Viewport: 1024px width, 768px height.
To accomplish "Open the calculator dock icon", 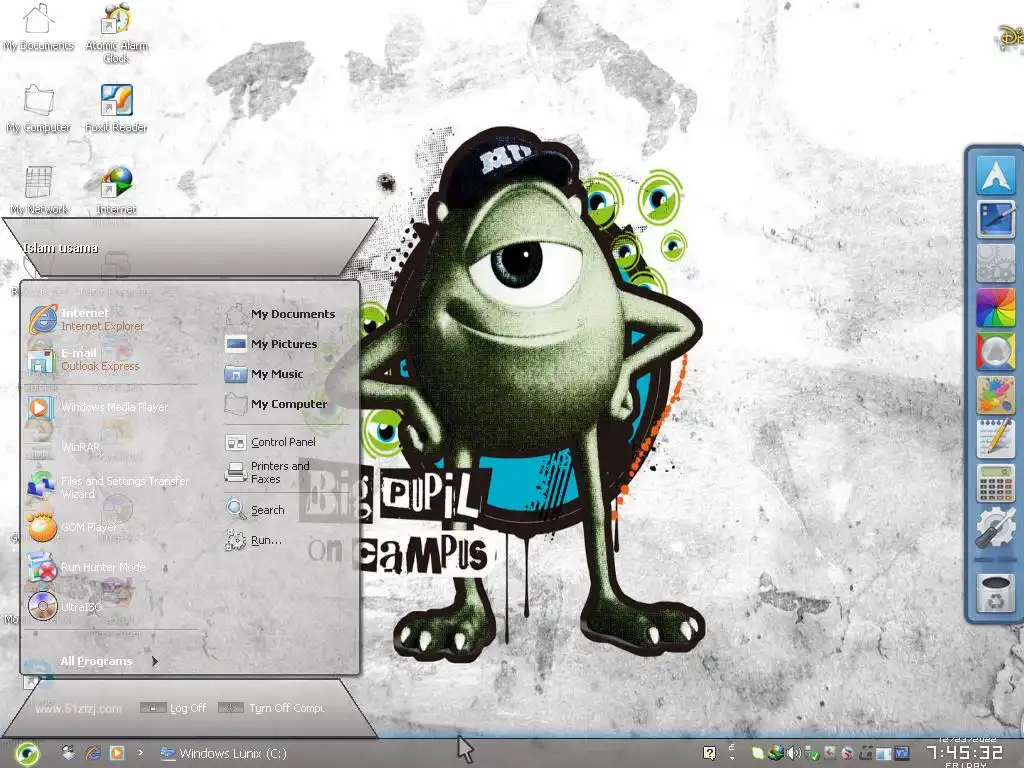I will click(x=995, y=483).
